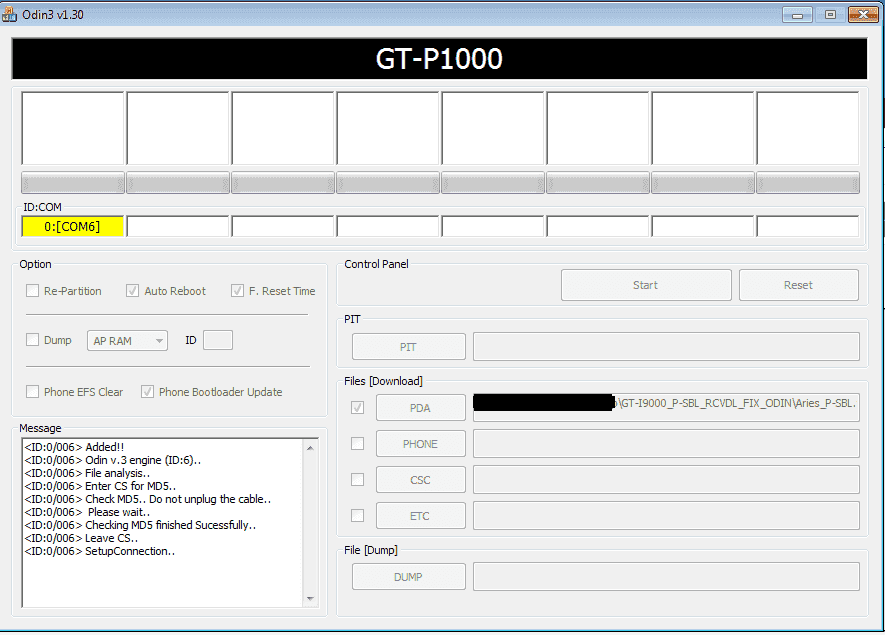
Task: Toggle the Auto Reboot checkbox
Action: click(132, 291)
